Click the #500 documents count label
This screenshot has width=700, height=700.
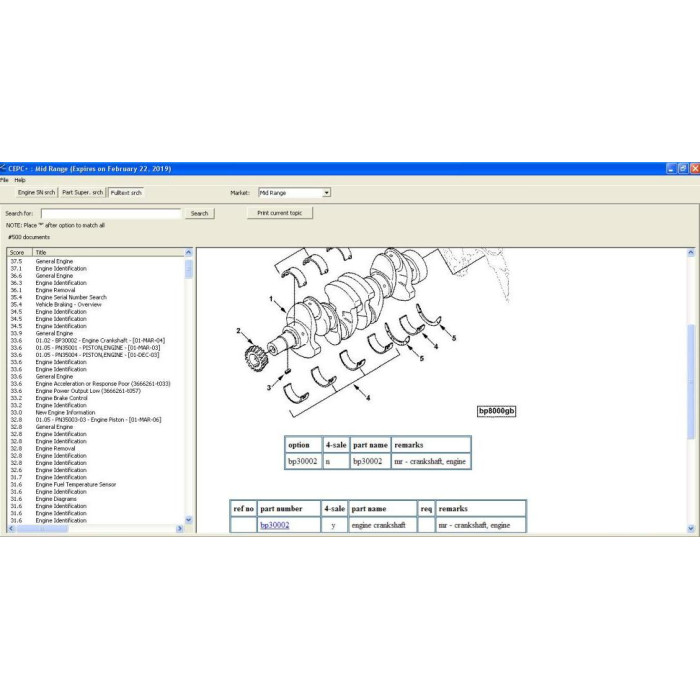[29, 237]
